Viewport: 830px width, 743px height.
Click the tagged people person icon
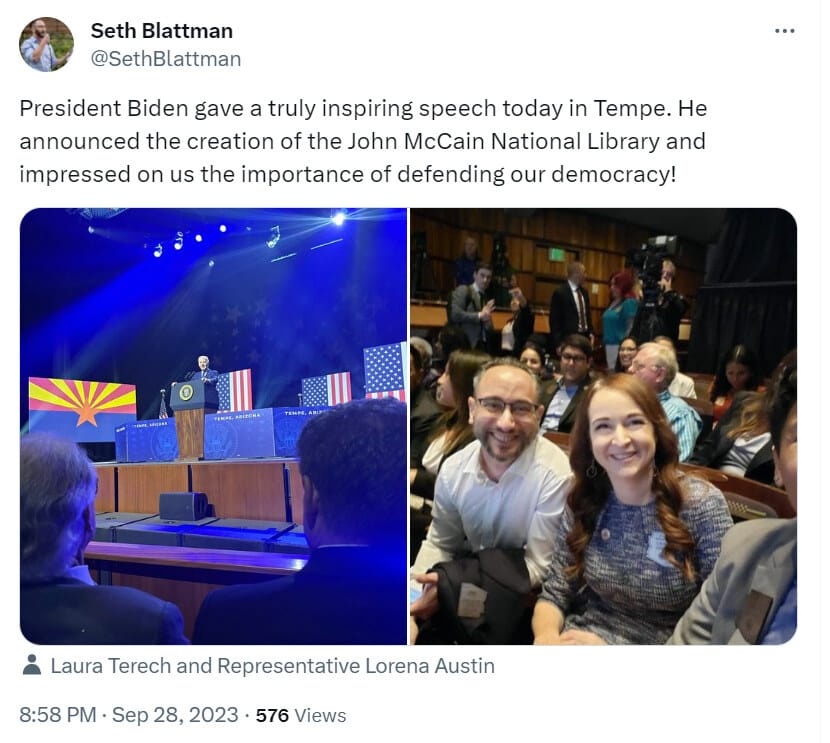32,665
